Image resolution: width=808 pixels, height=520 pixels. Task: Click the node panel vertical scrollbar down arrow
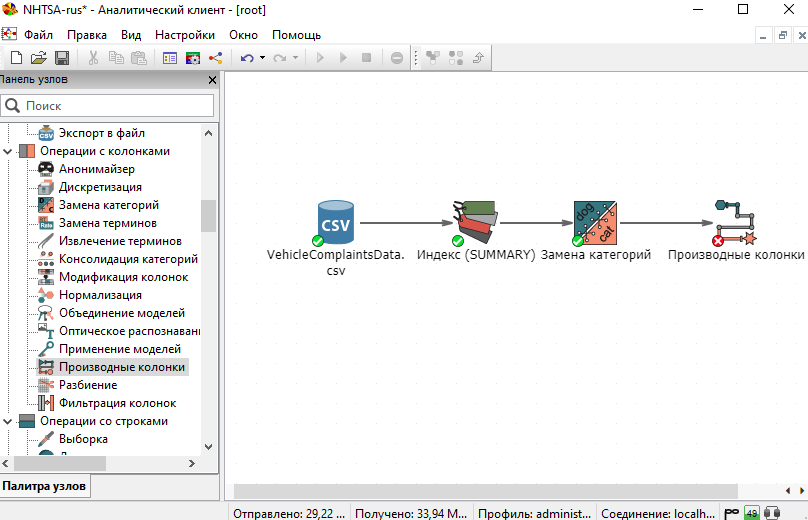coord(208,446)
